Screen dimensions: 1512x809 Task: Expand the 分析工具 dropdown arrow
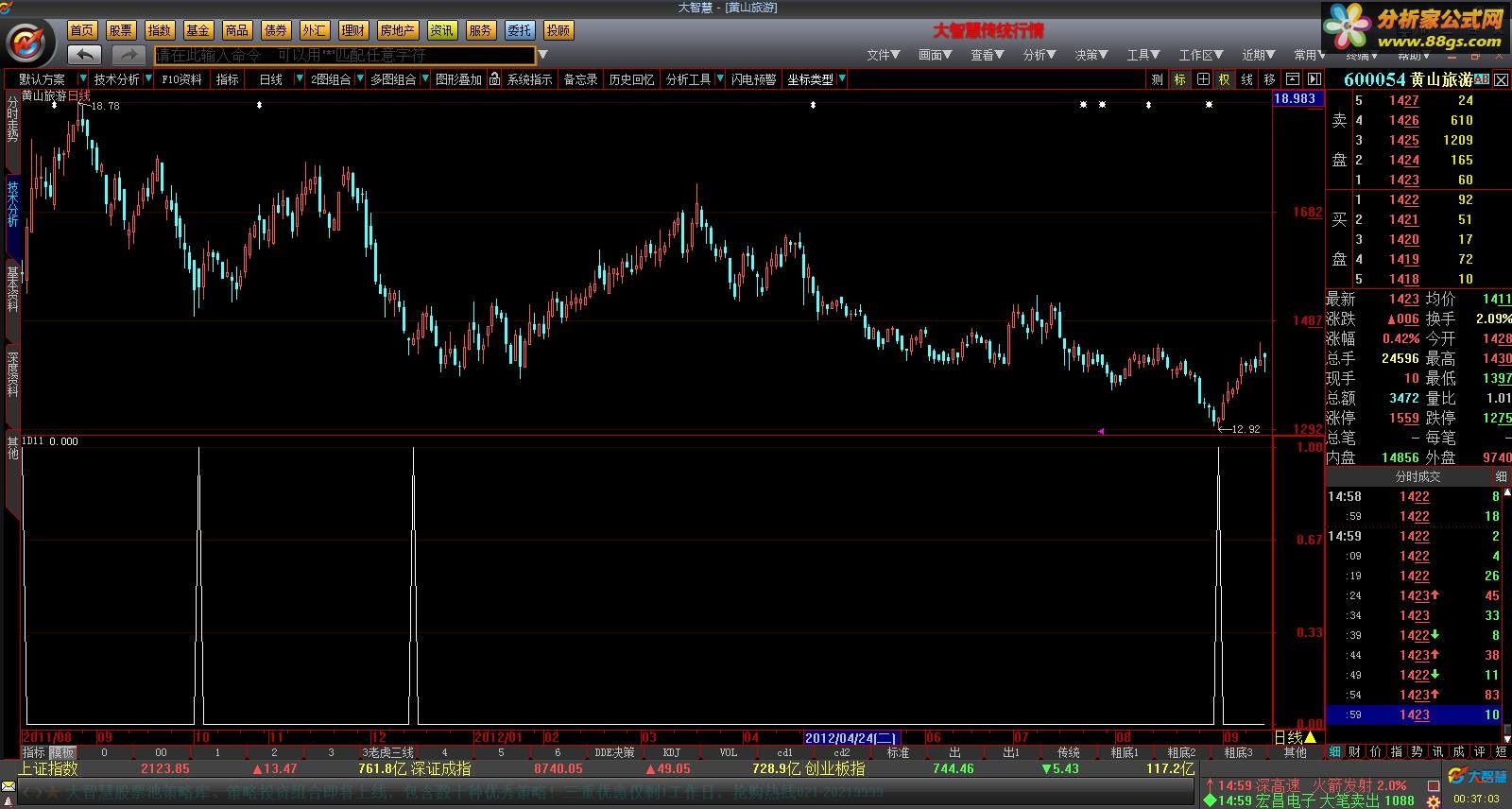[720, 79]
